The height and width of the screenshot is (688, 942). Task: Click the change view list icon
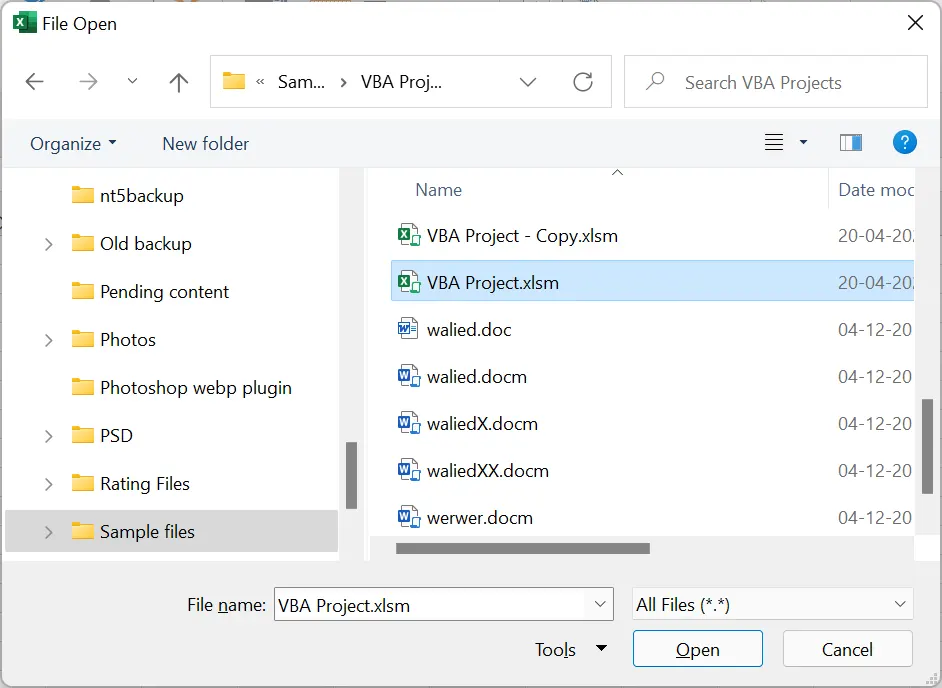pos(774,143)
